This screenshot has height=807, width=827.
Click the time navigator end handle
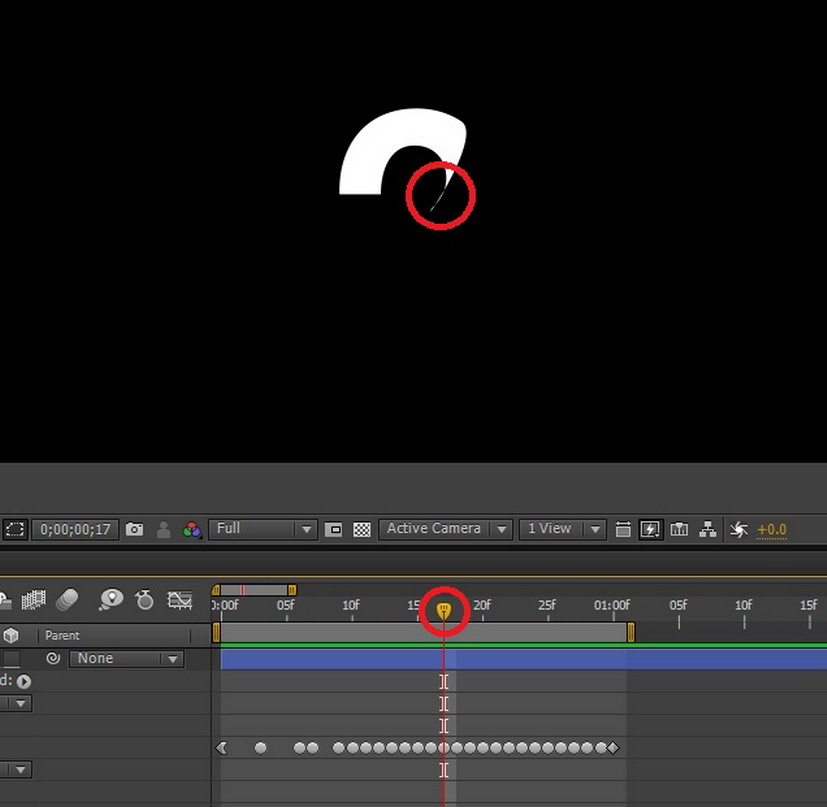(292, 590)
